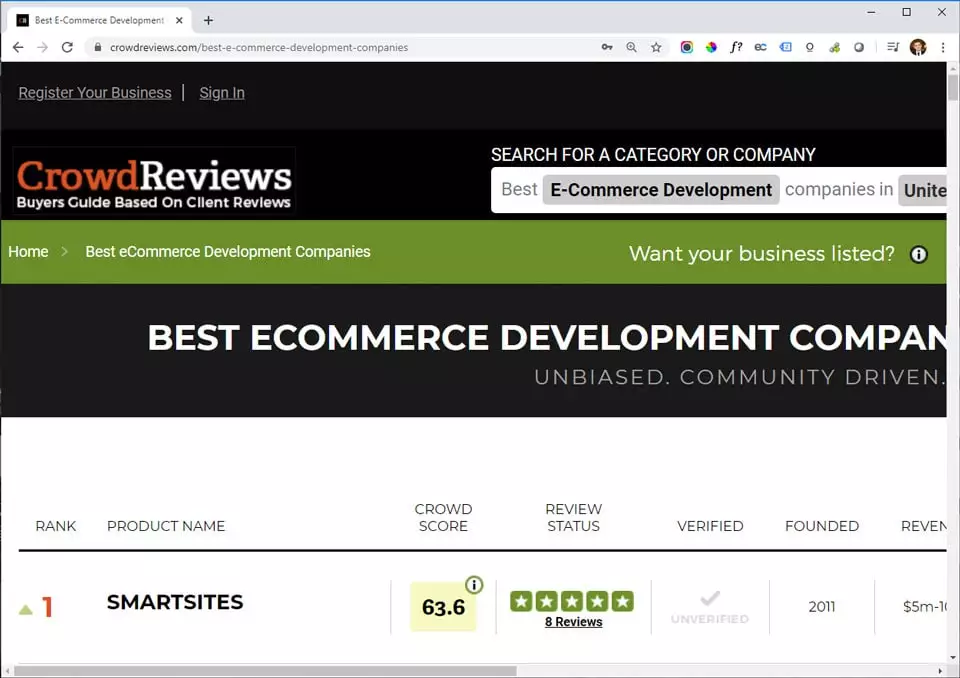
Task: Reload the current page
Action: pyautogui.click(x=67, y=47)
